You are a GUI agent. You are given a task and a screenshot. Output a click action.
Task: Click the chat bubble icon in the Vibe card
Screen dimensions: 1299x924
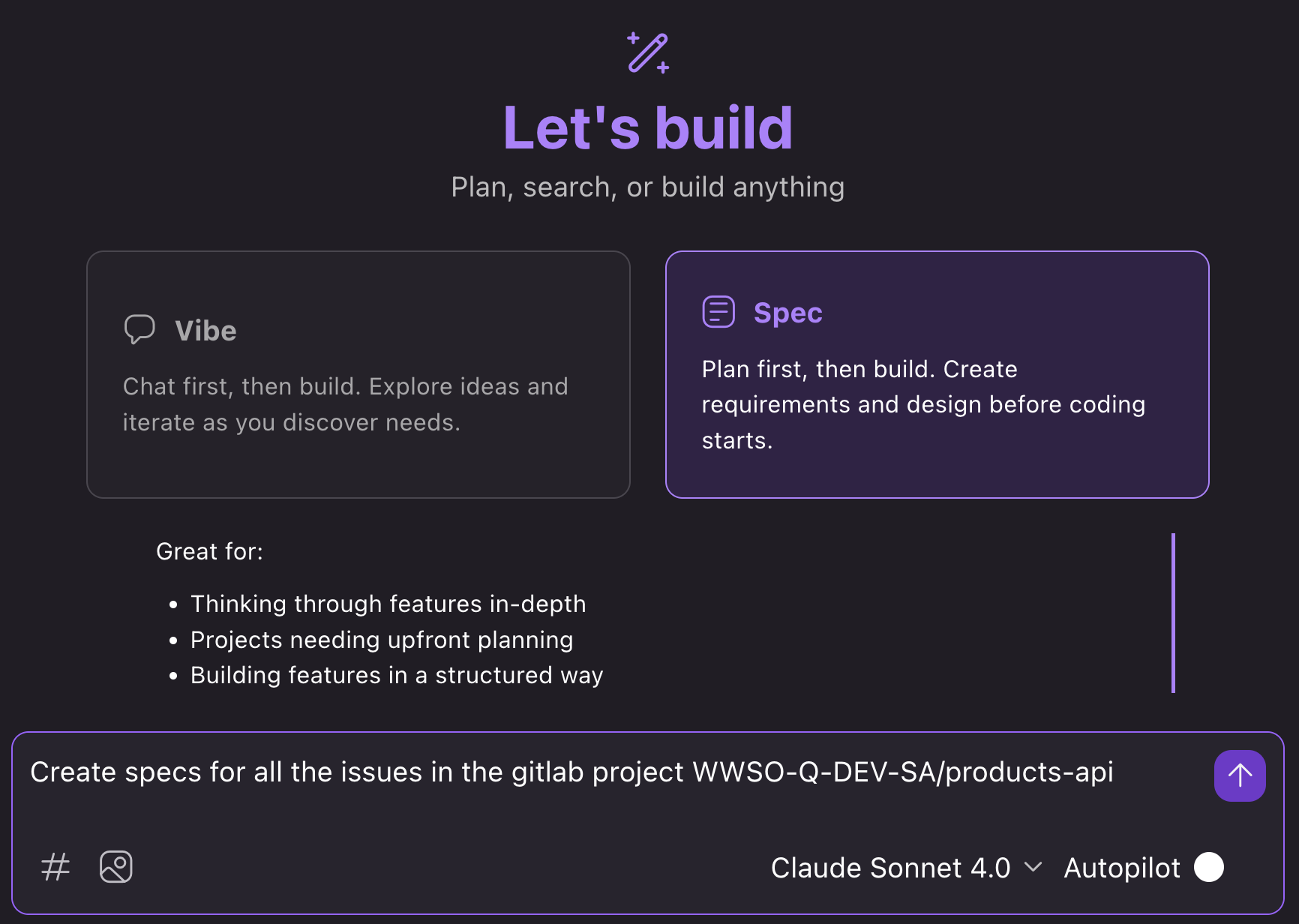click(x=139, y=328)
